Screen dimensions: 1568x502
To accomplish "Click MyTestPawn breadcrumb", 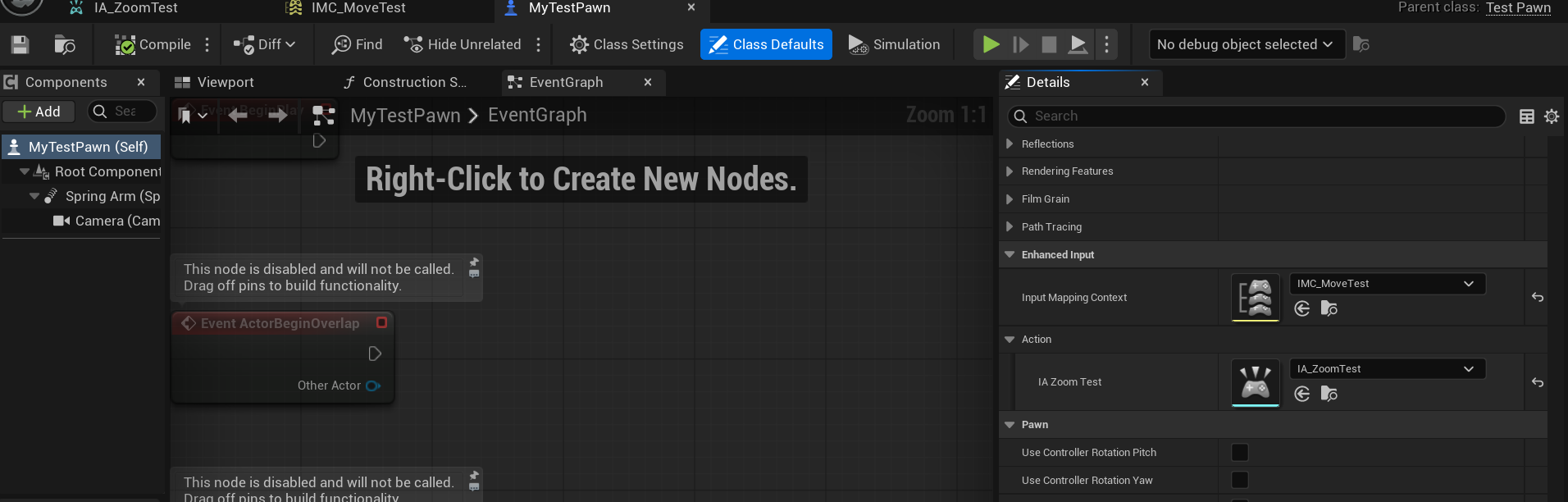I will coord(405,116).
